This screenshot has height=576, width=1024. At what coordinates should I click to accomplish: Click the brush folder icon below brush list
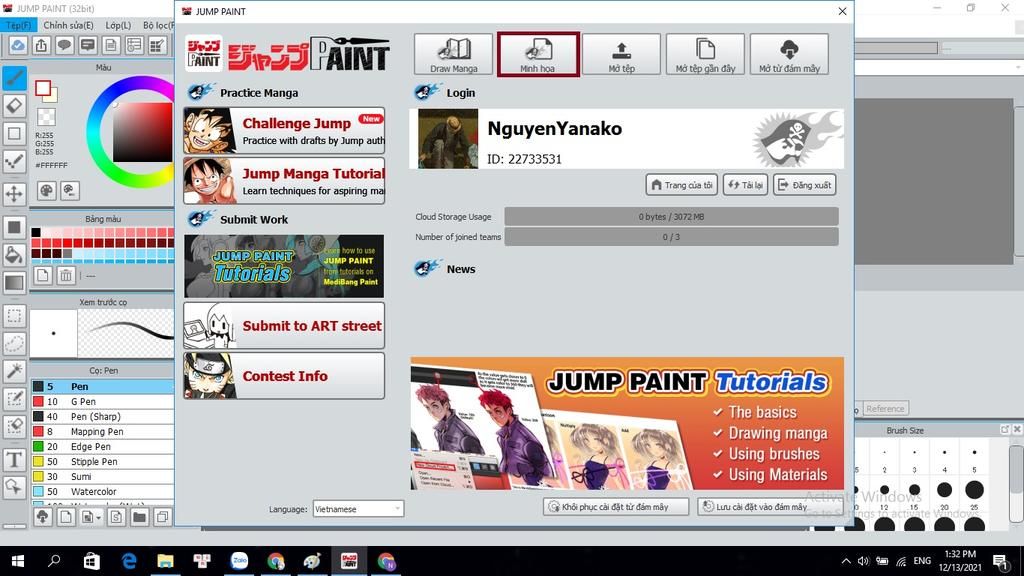139,517
